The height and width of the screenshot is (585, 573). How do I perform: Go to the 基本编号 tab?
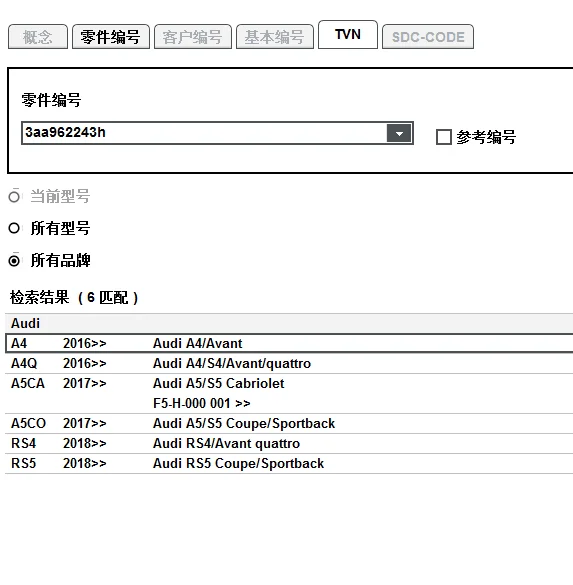click(x=275, y=37)
